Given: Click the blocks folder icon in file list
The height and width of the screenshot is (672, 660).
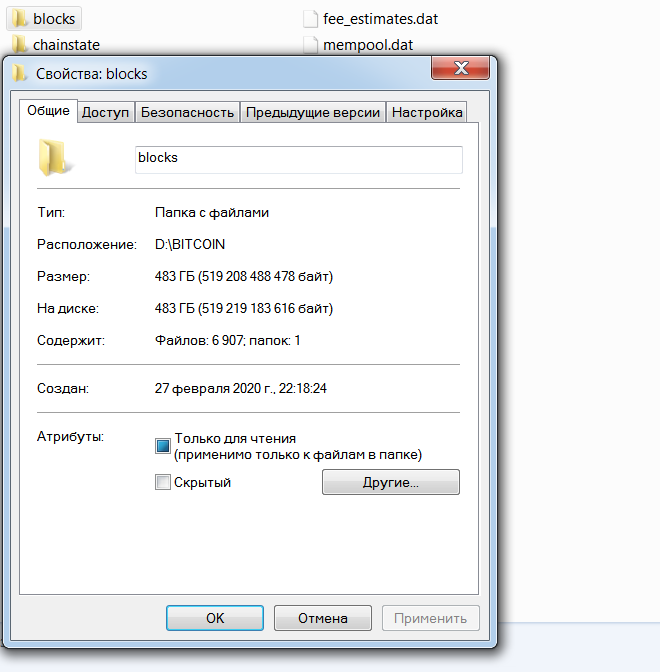Looking at the screenshot, I should [x=20, y=18].
